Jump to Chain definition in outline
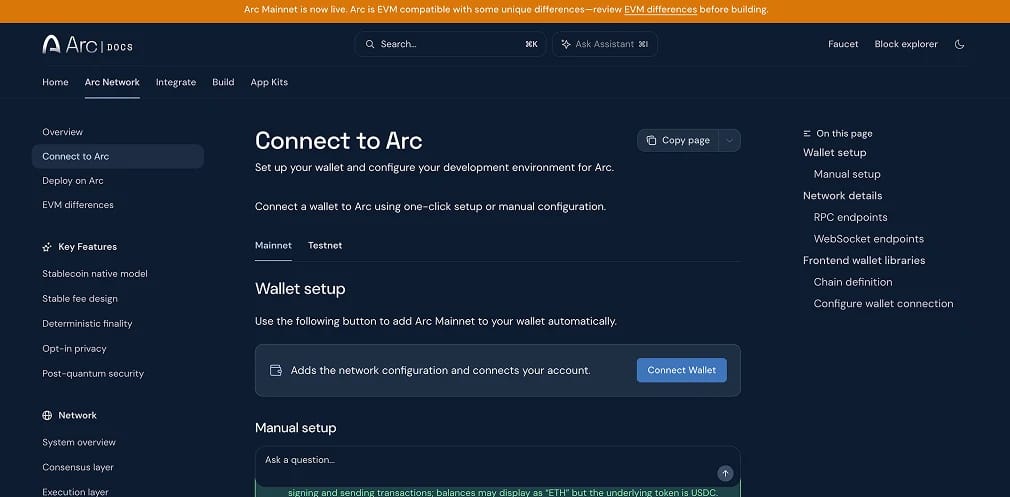The height and width of the screenshot is (497, 1010). click(x=853, y=282)
